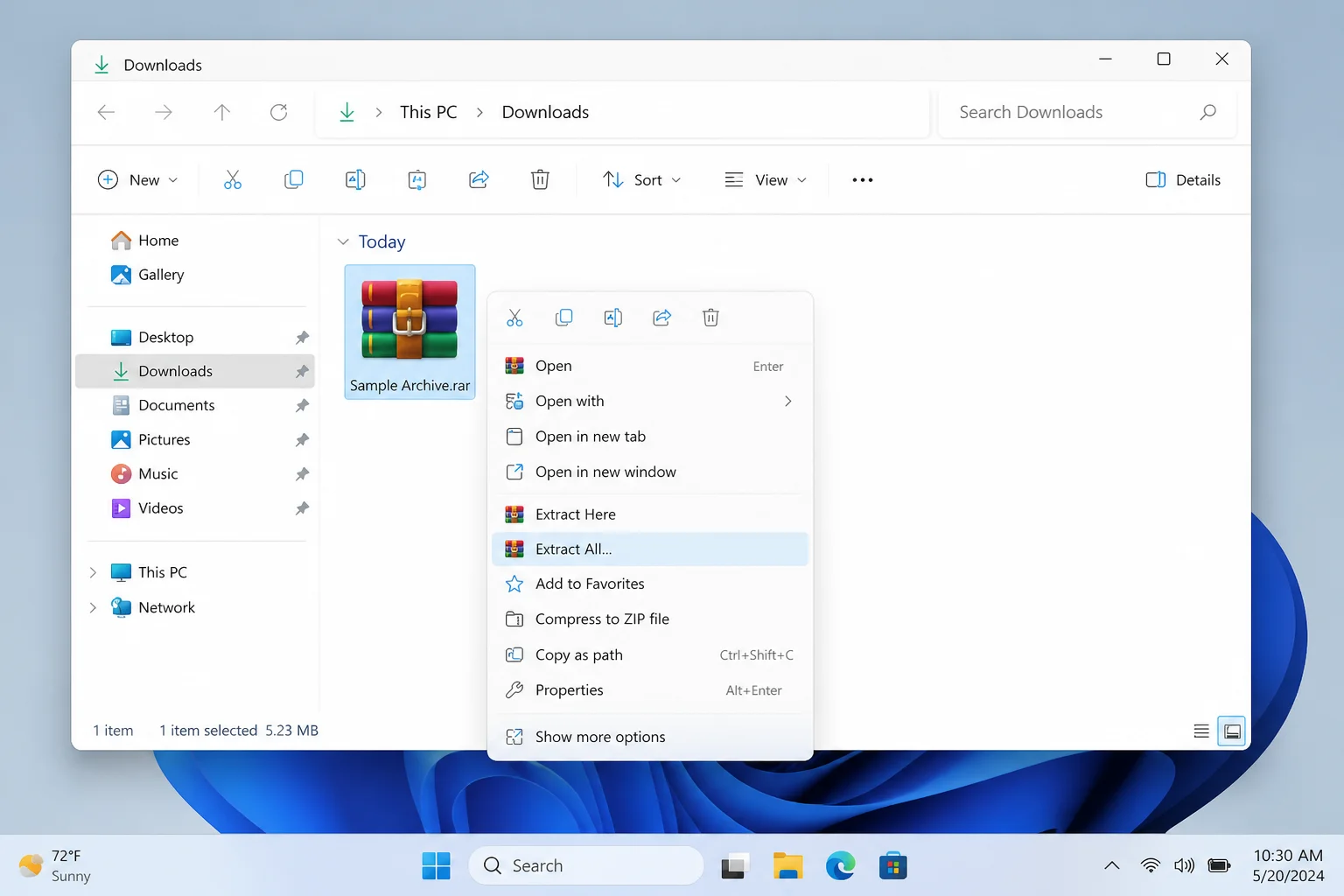Go up one folder level arrow
The height and width of the screenshot is (896, 1344).
pyautogui.click(x=222, y=112)
